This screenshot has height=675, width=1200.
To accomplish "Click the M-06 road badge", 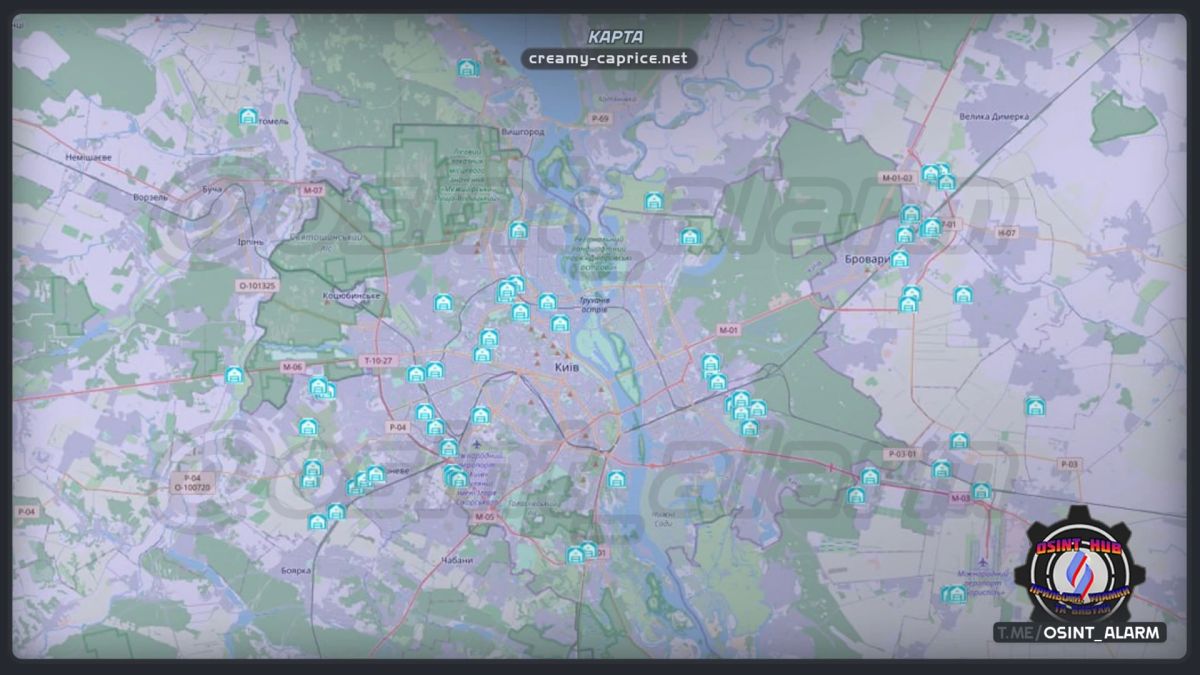I will pos(291,367).
